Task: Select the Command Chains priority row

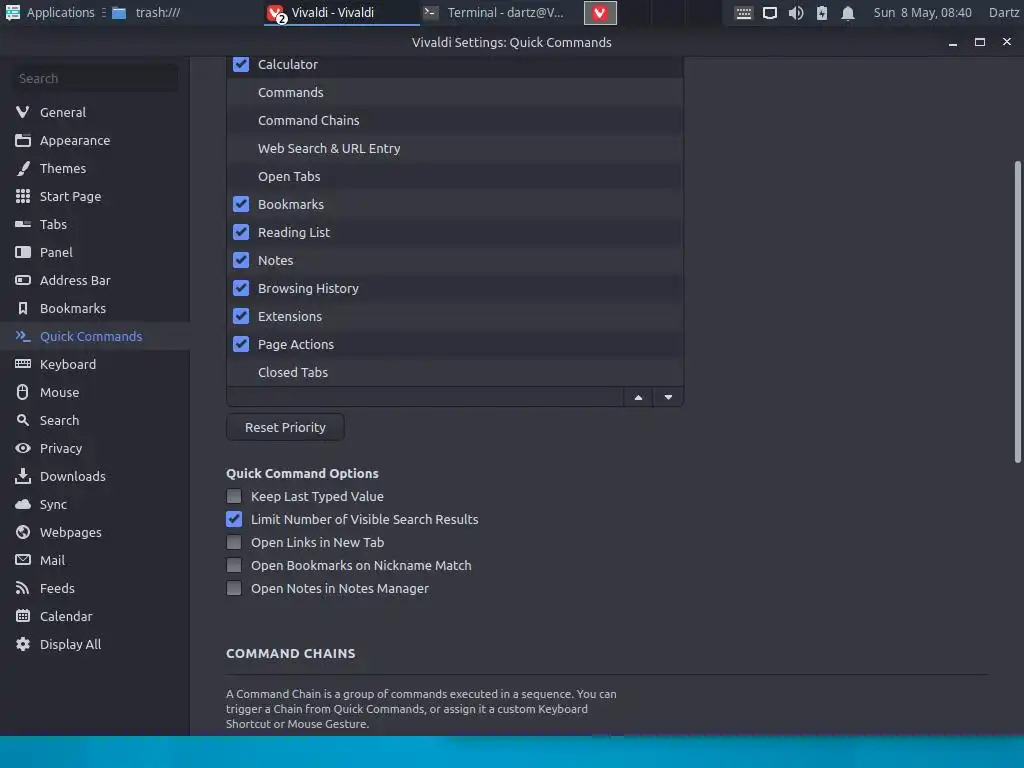Action: (x=455, y=120)
